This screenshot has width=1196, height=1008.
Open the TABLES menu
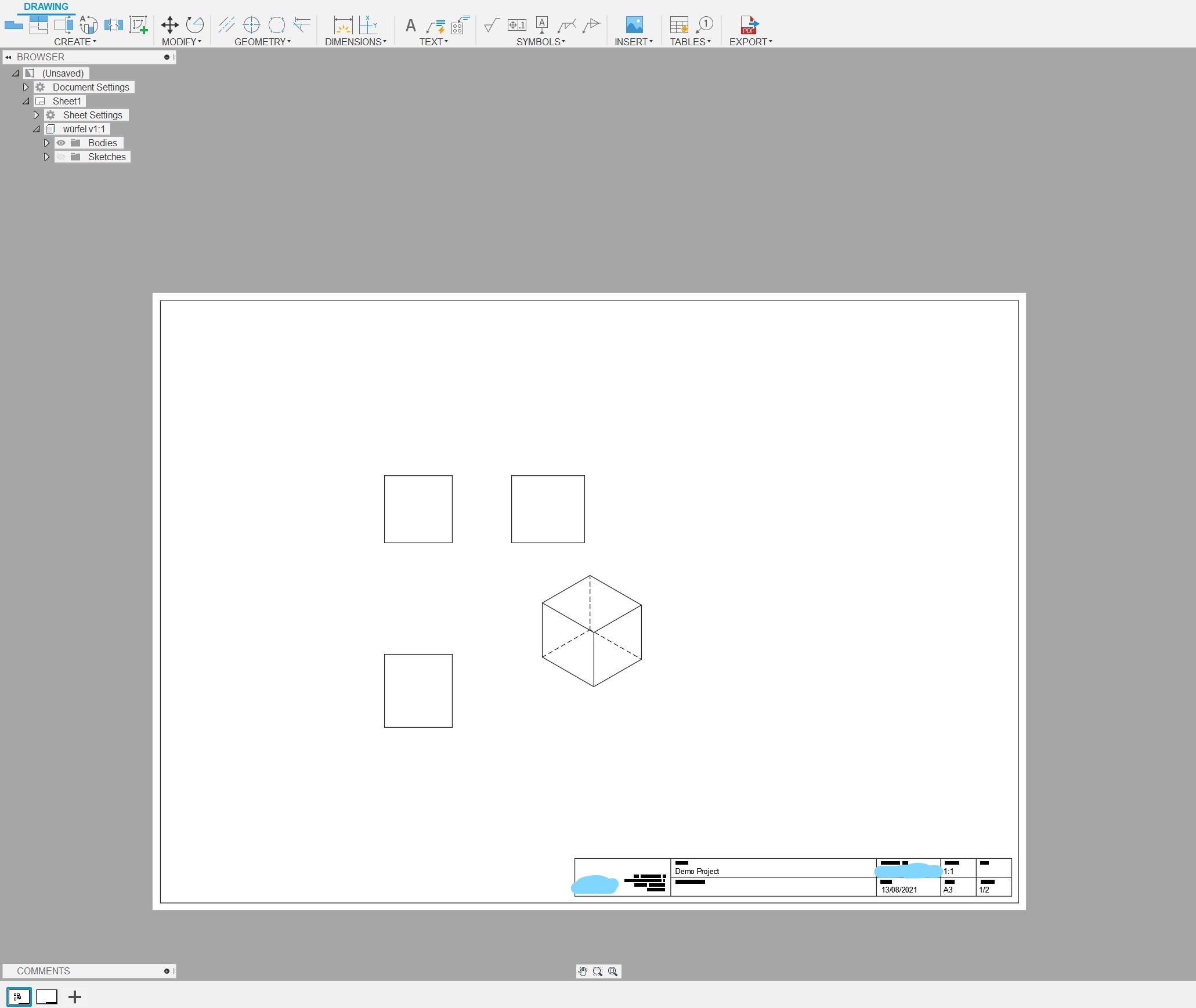[690, 42]
